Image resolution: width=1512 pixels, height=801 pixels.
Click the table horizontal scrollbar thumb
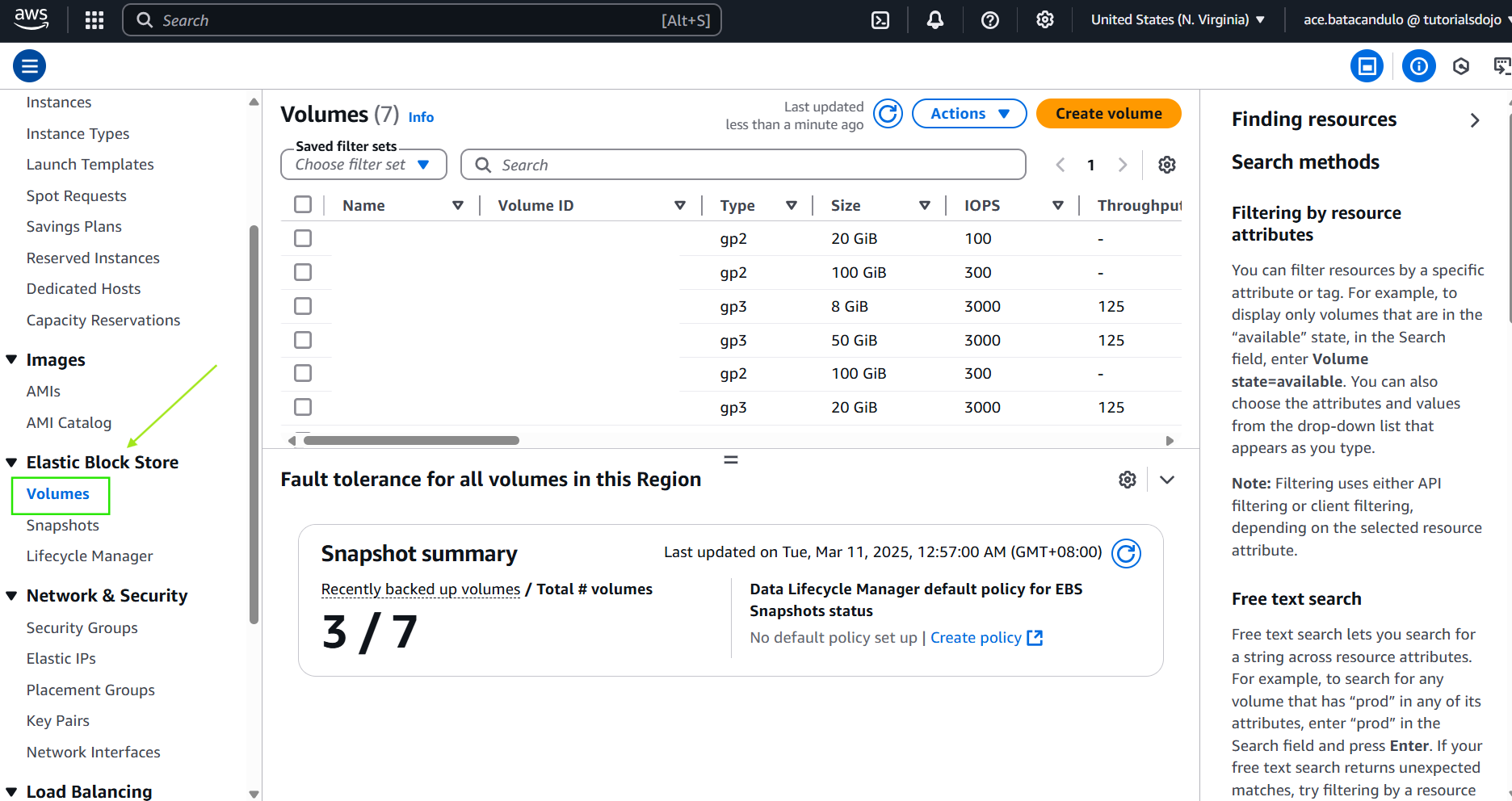[x=411, y=441]
